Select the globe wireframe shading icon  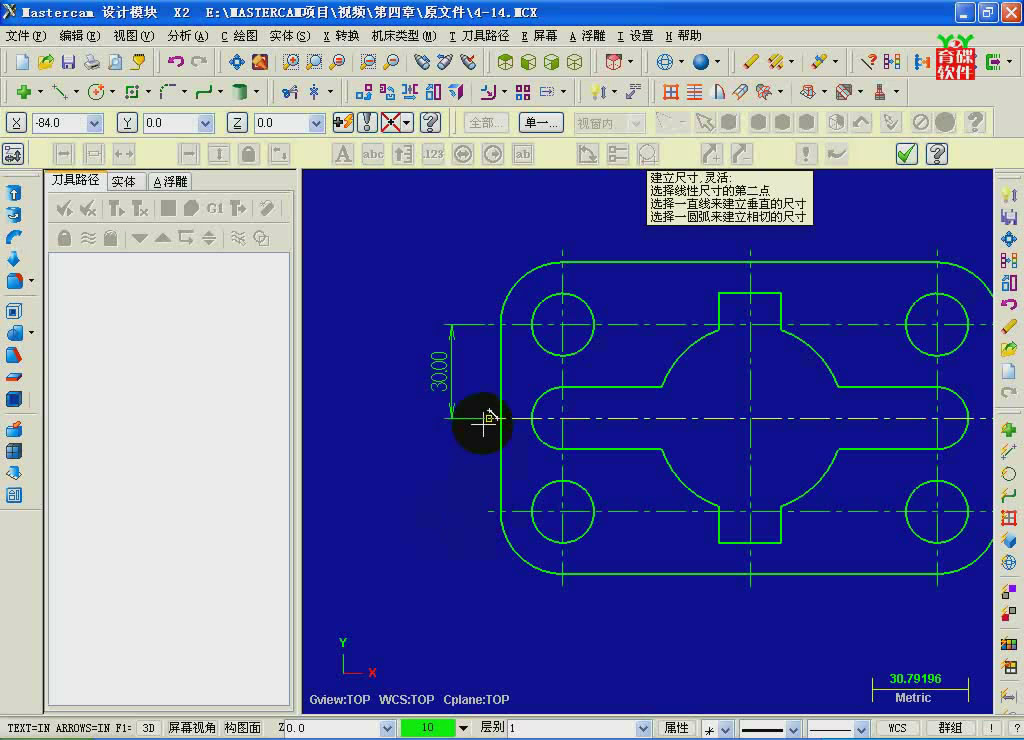[x=664, y=62]
